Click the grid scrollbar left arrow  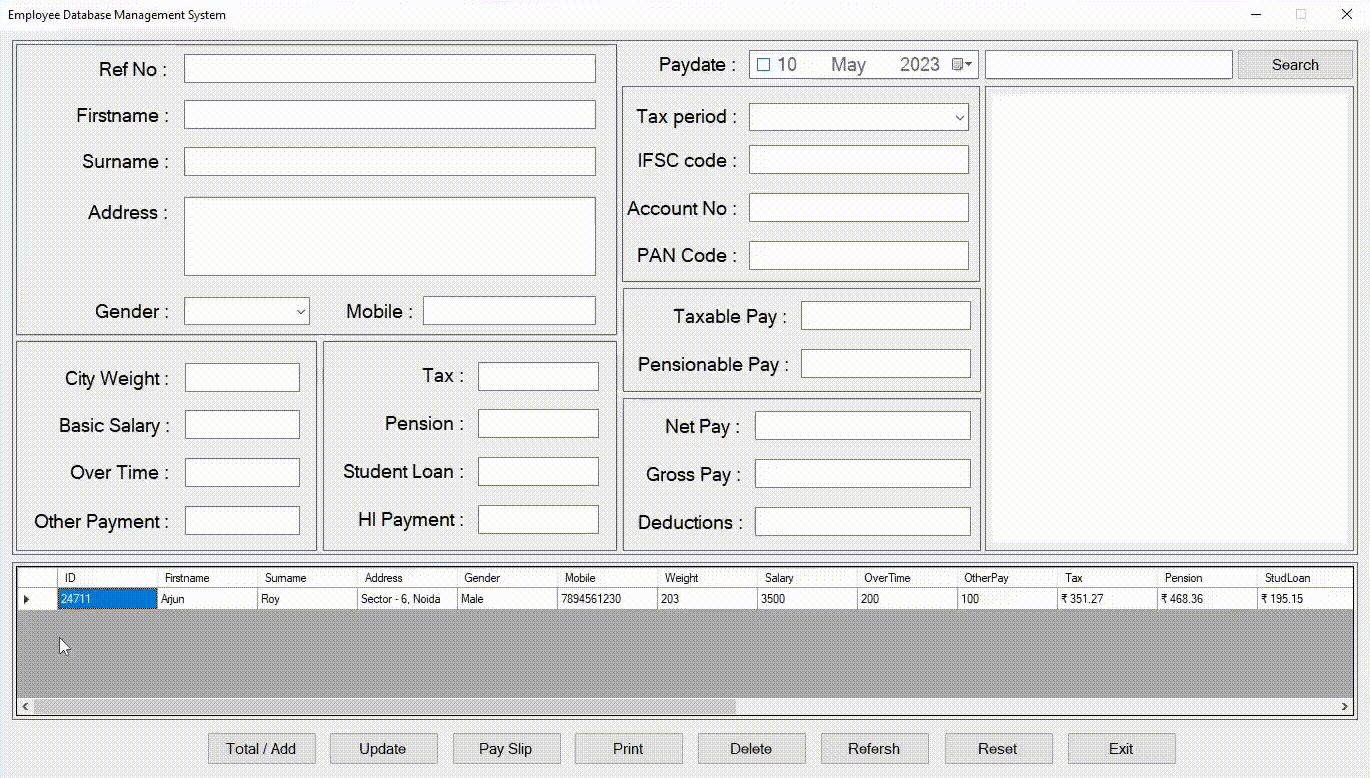click(x=25, y=706)
